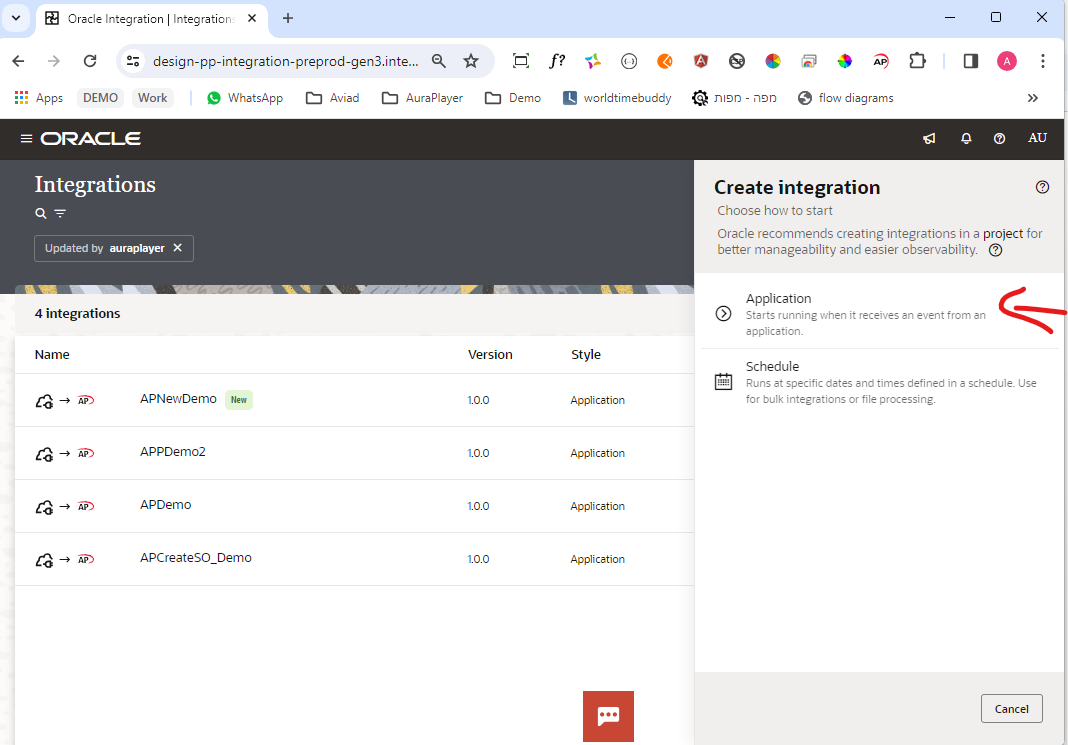Open the AU user profile menu
This screenshot has width=1068, height=745.
(x=1037, y=138)
